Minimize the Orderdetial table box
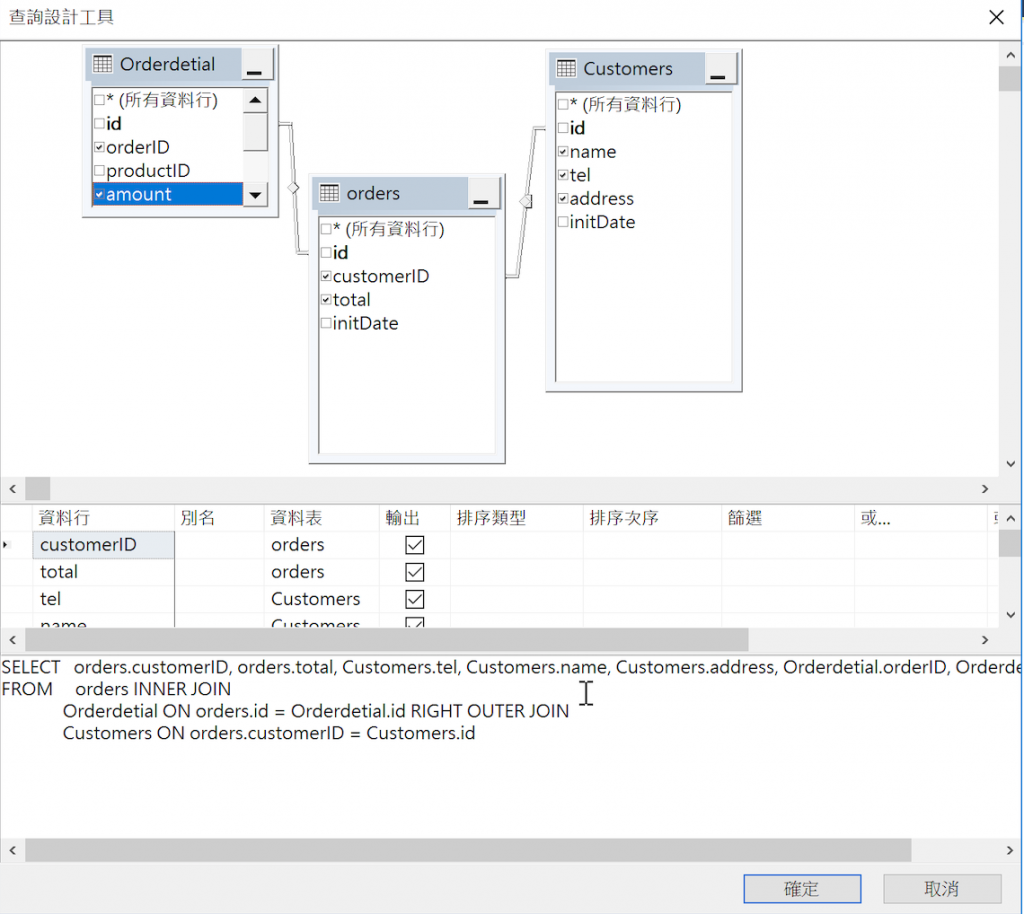Image resolution: width=1024 pixels, height=914 pixels. [255, 65]
